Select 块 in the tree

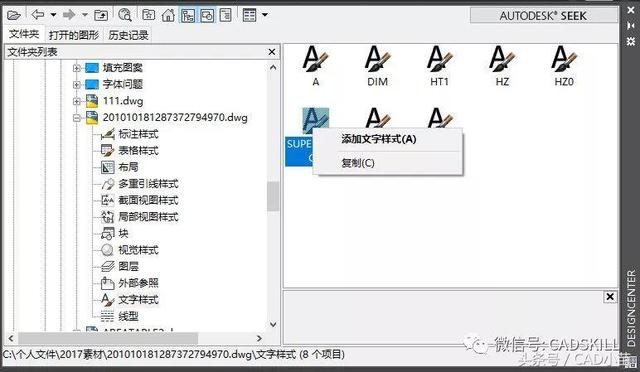click(x=123, y=234)
